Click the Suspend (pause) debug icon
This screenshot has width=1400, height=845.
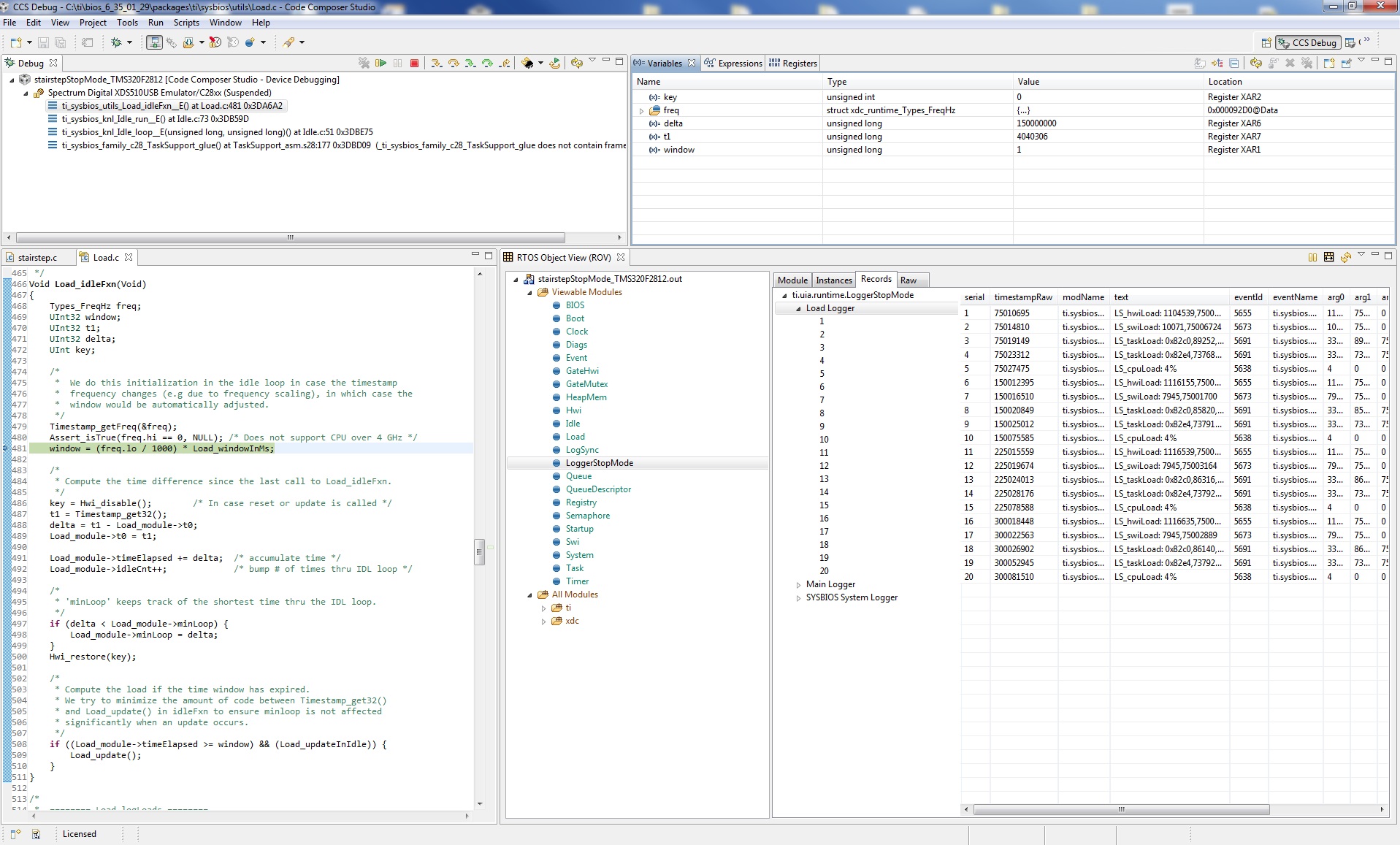[x=398, y=63]
